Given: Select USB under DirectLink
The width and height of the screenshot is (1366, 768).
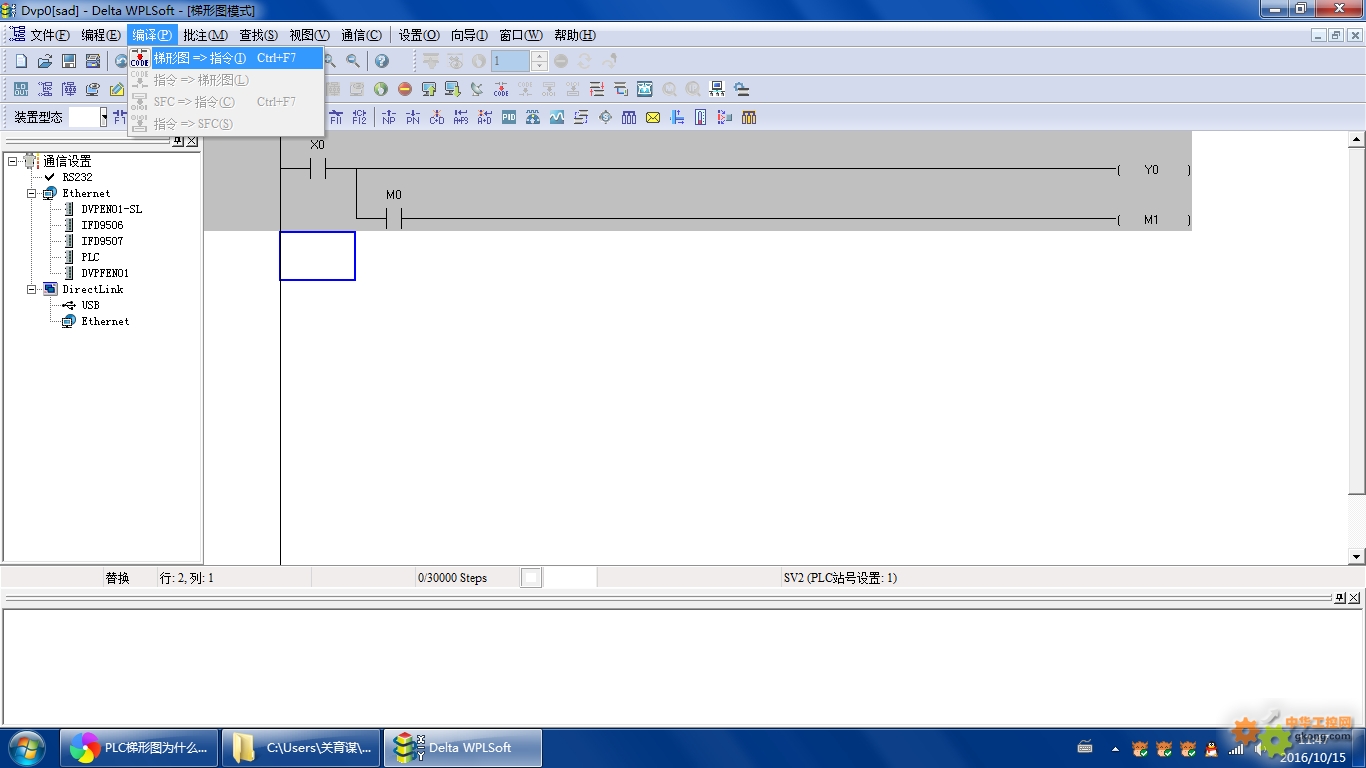Looking at the screenshot, I should 90,305.
